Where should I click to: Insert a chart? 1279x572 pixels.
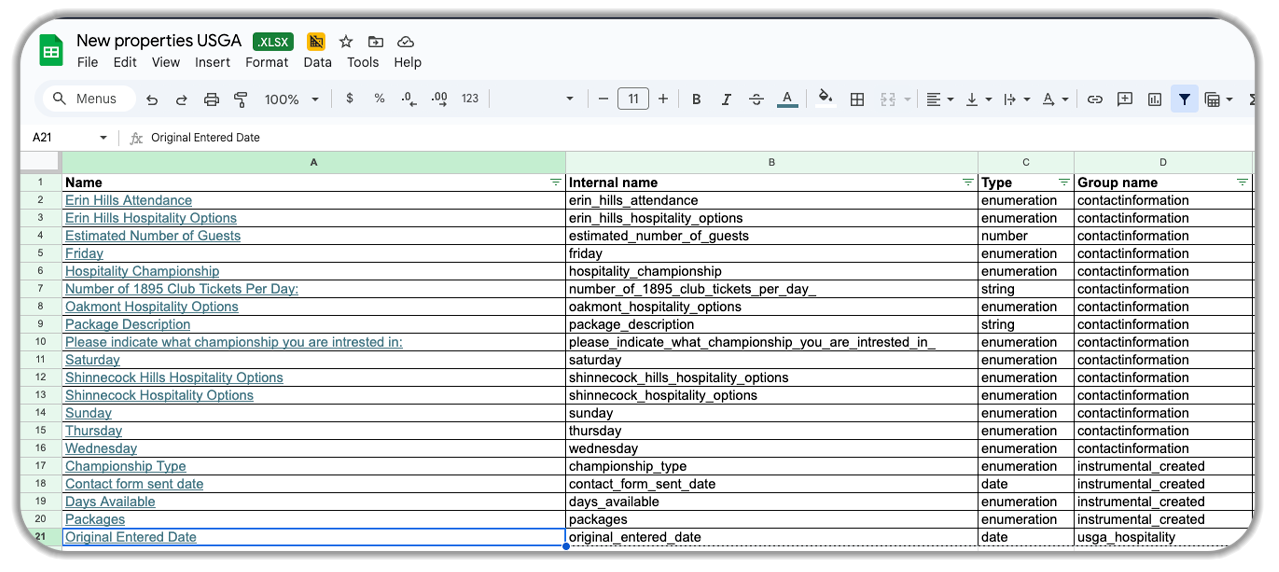tap(1155, 99)
